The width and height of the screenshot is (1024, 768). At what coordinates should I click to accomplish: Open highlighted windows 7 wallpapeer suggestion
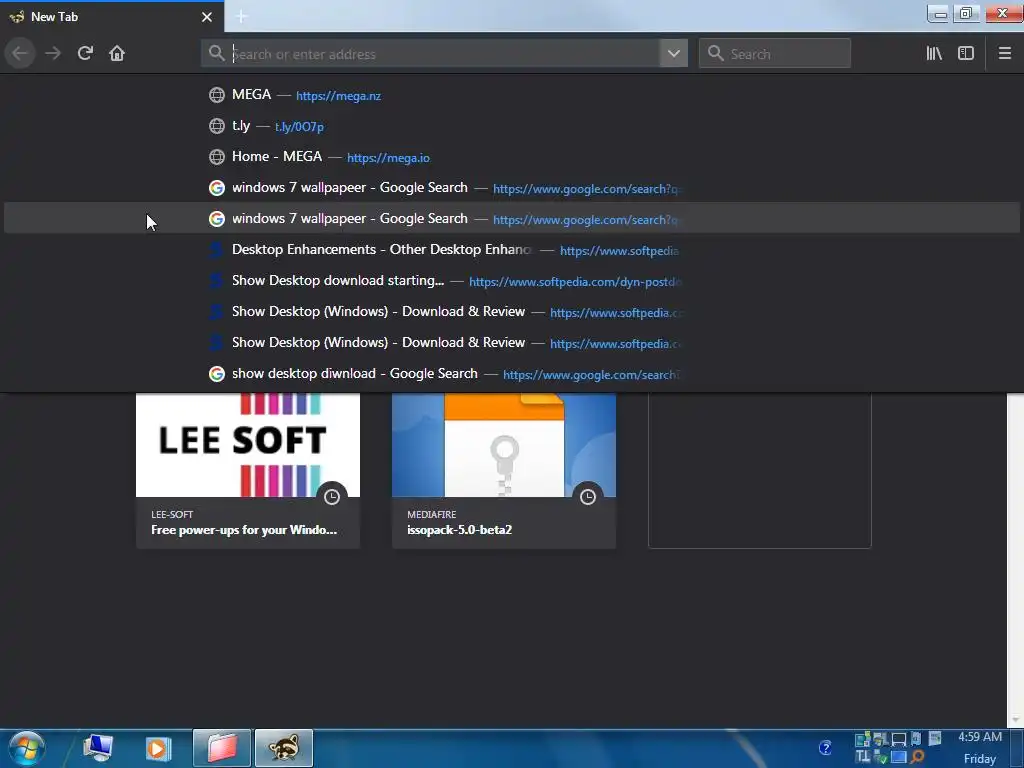tap(512, 219)
